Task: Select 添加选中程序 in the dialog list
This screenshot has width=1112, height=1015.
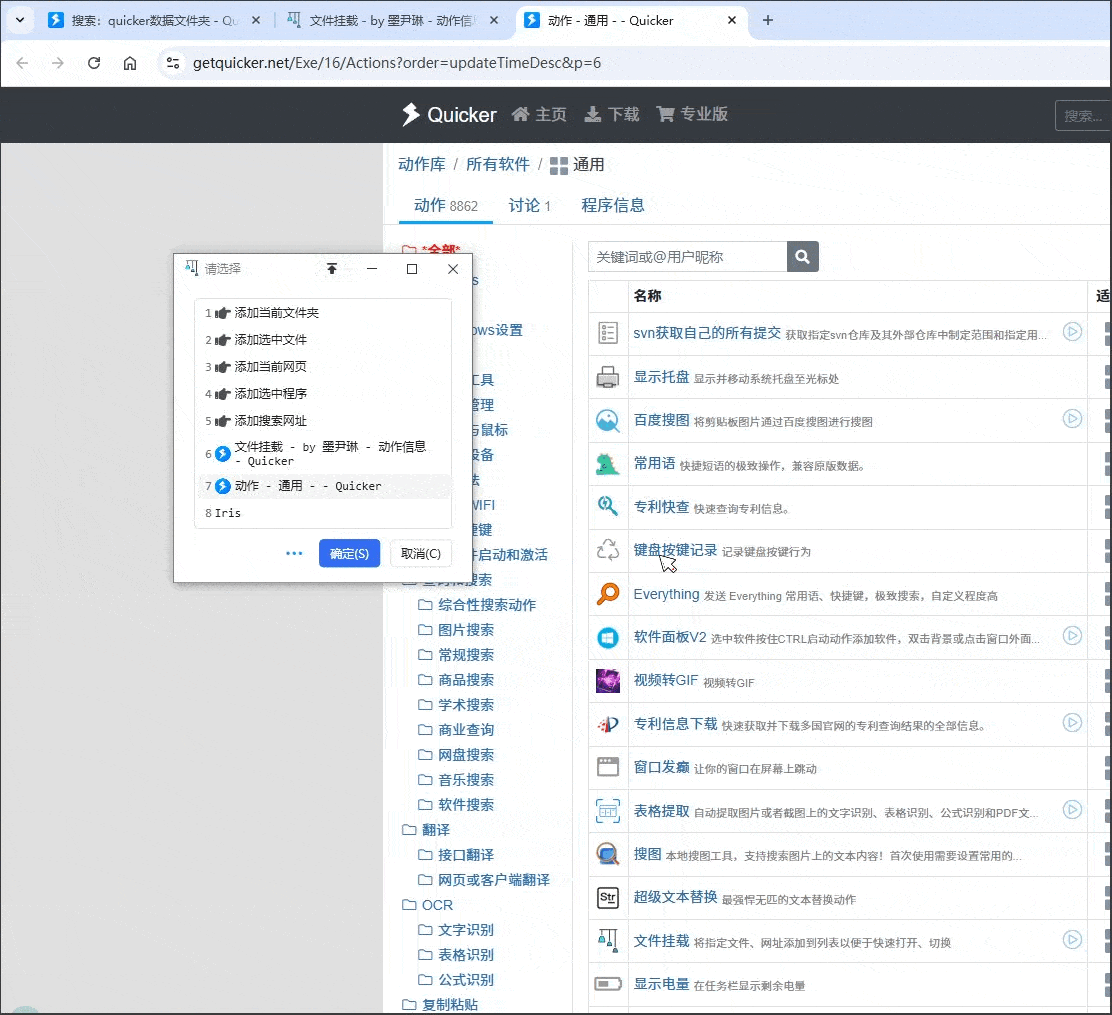Action: pos(323,394)
